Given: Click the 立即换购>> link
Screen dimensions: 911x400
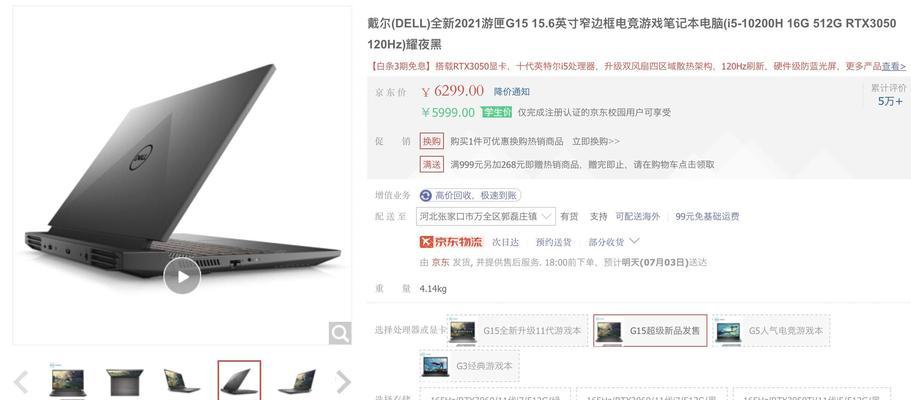Looking at the screenshot, I should (596, 141).
